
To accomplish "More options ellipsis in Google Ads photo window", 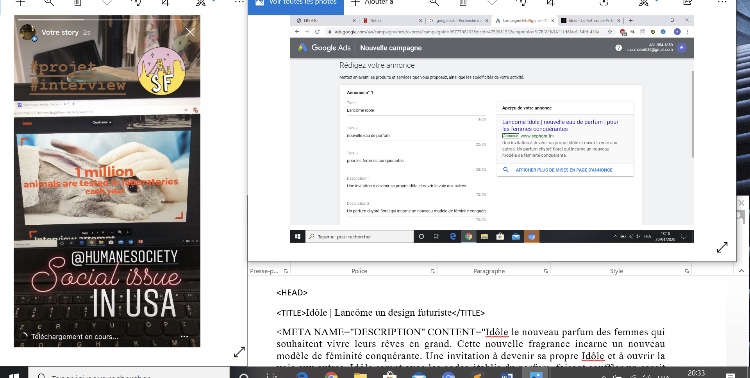I will (722, 3).
